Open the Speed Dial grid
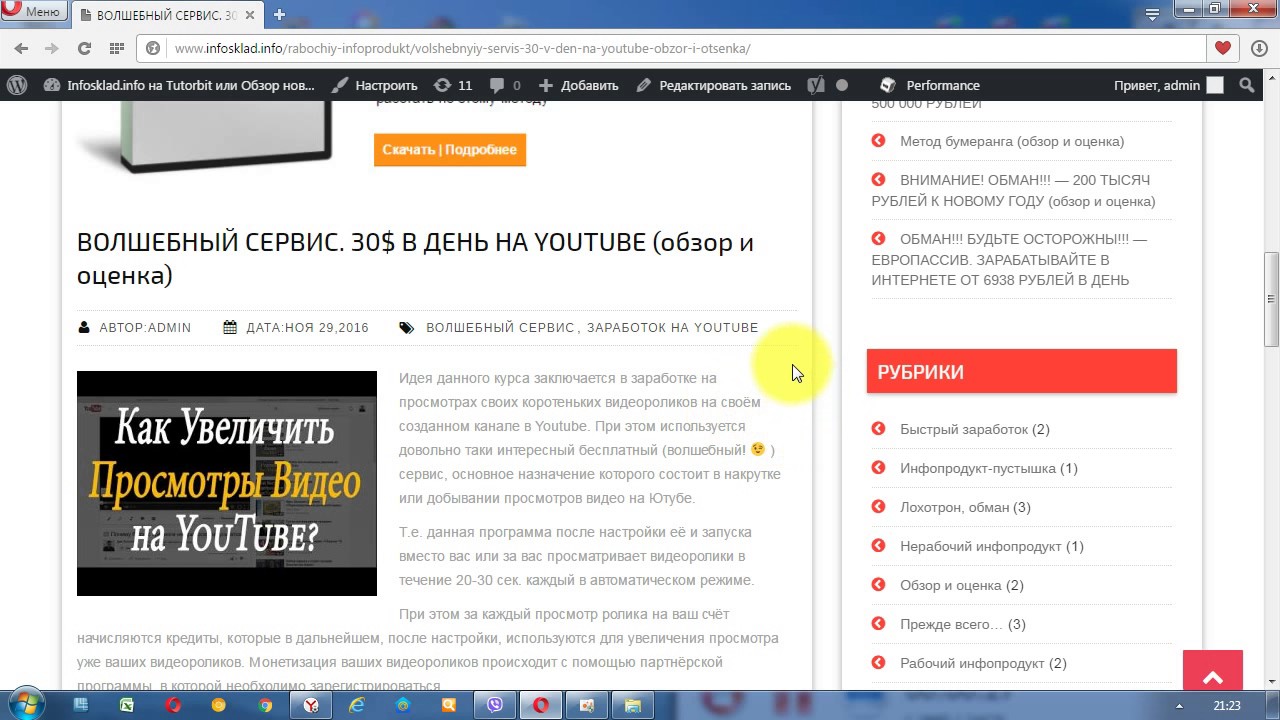The height and width of the screenshot is (720, 1280). coord(116,48)
